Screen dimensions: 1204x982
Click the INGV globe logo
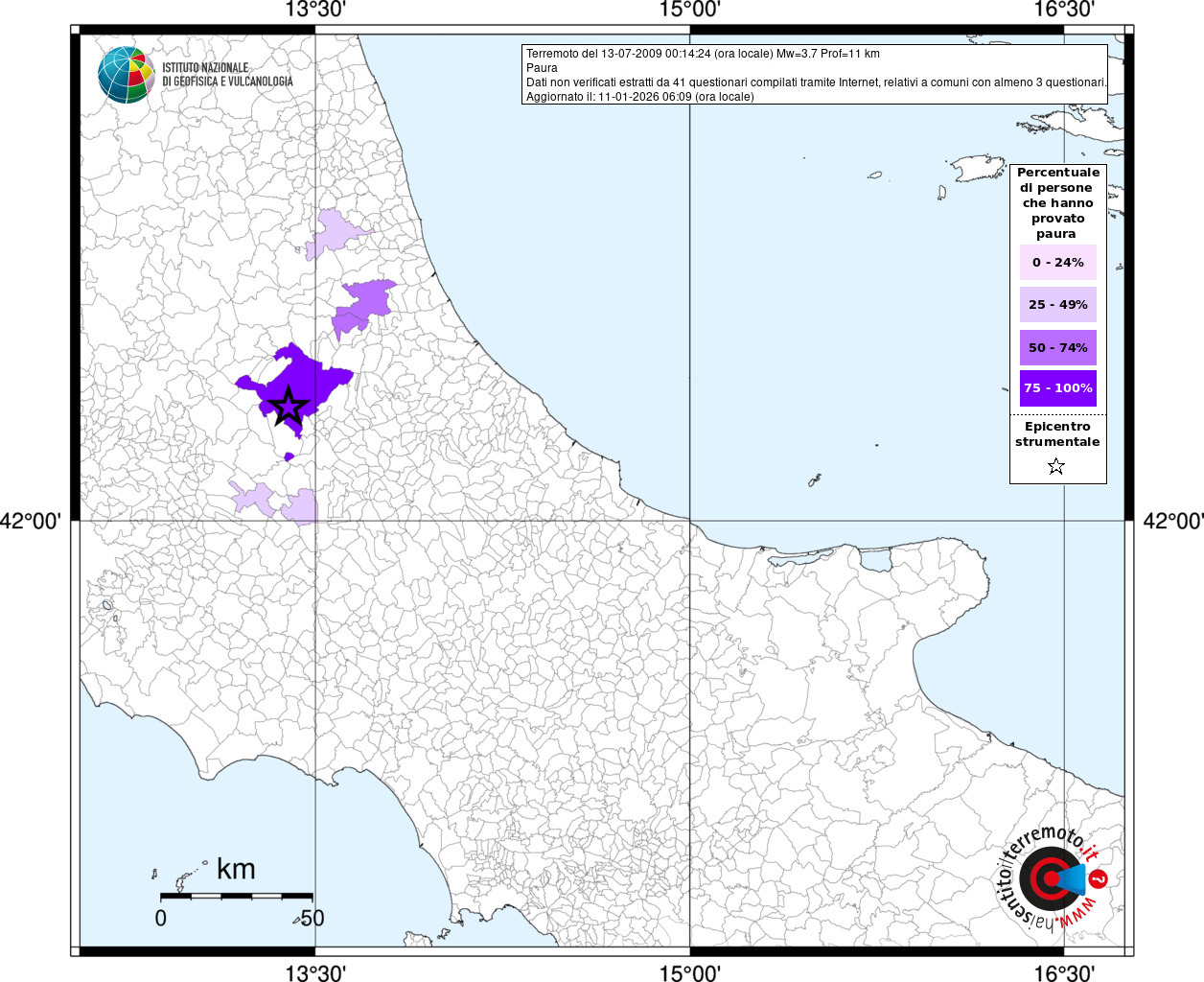pos(126,75)
